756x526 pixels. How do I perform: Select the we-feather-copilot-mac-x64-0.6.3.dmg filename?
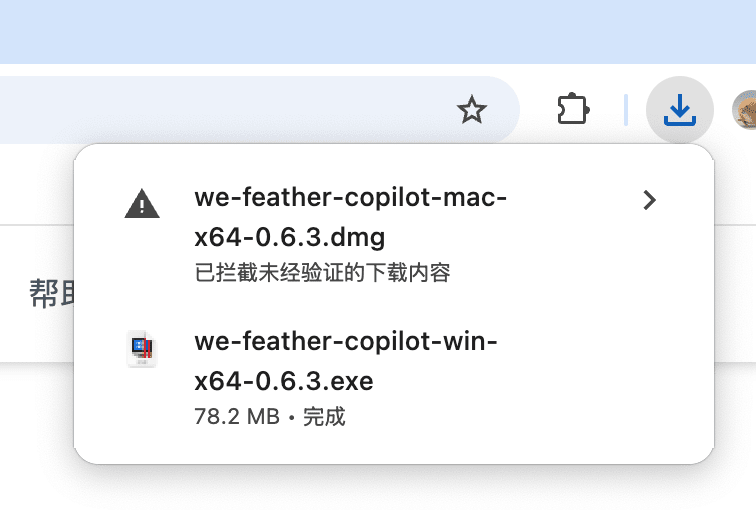pyautogui.click(x=350, y=200)
